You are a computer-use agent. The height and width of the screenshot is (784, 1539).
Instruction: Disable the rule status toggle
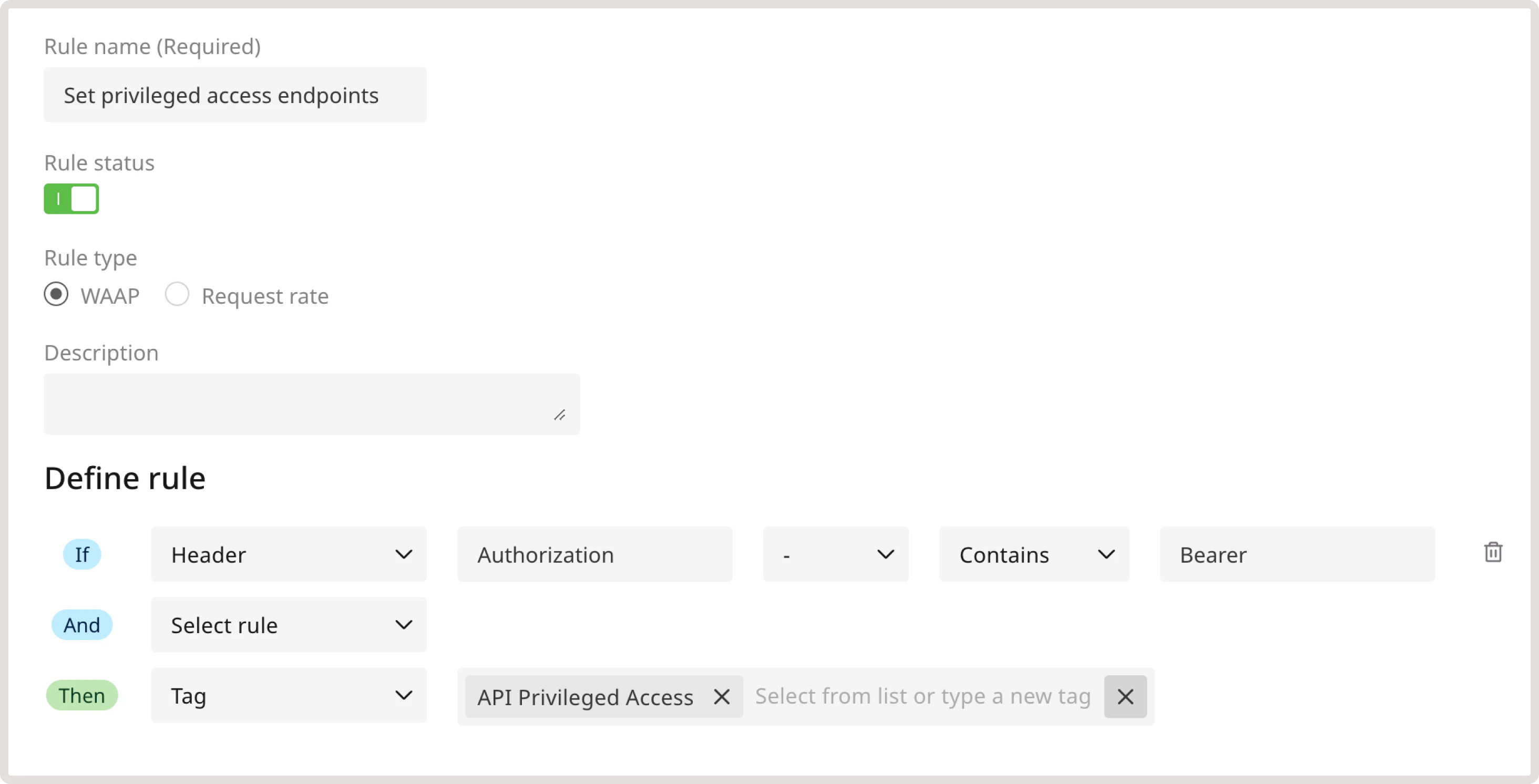(x=71, y=199)
